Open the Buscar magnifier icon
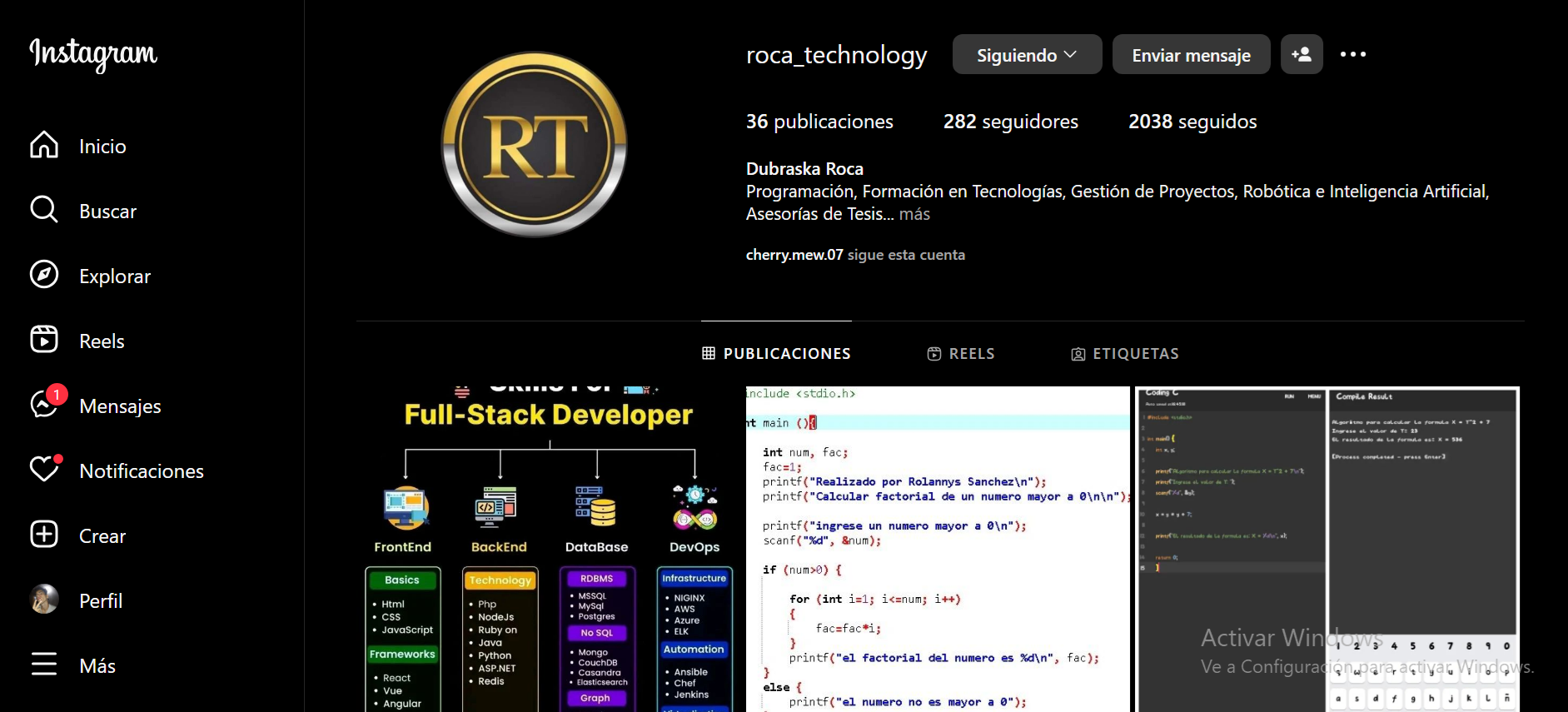Screen dimensions: 1568x712 tap(44, 210)
